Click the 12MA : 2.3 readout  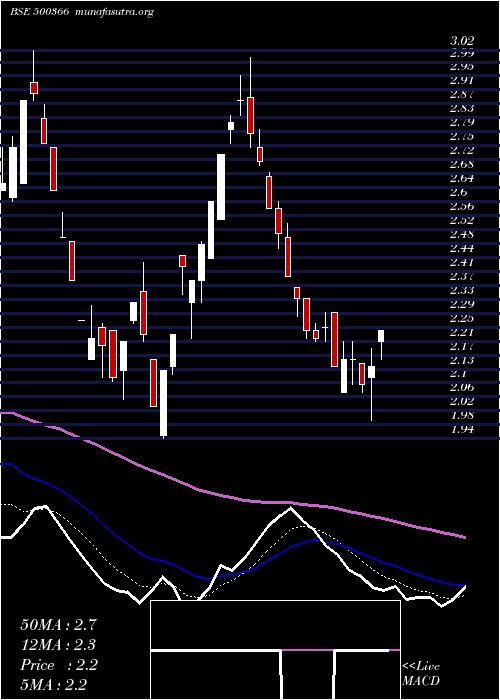58,645
